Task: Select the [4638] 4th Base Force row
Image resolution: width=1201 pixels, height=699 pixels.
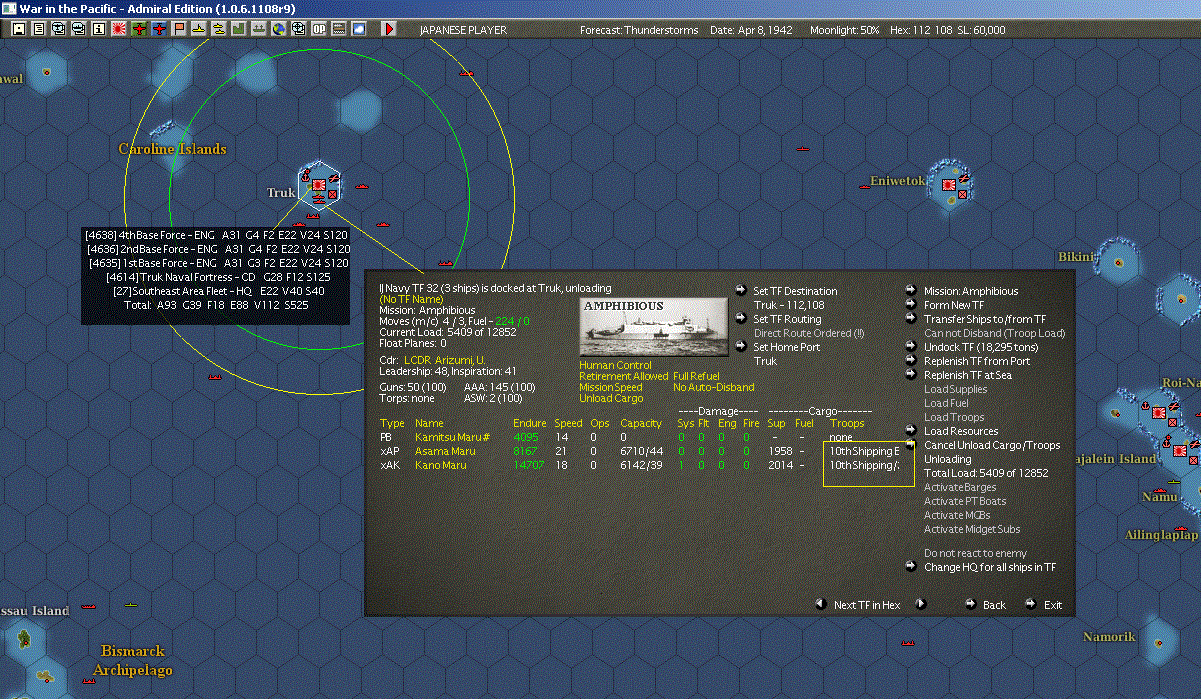Action: point(217,235)
